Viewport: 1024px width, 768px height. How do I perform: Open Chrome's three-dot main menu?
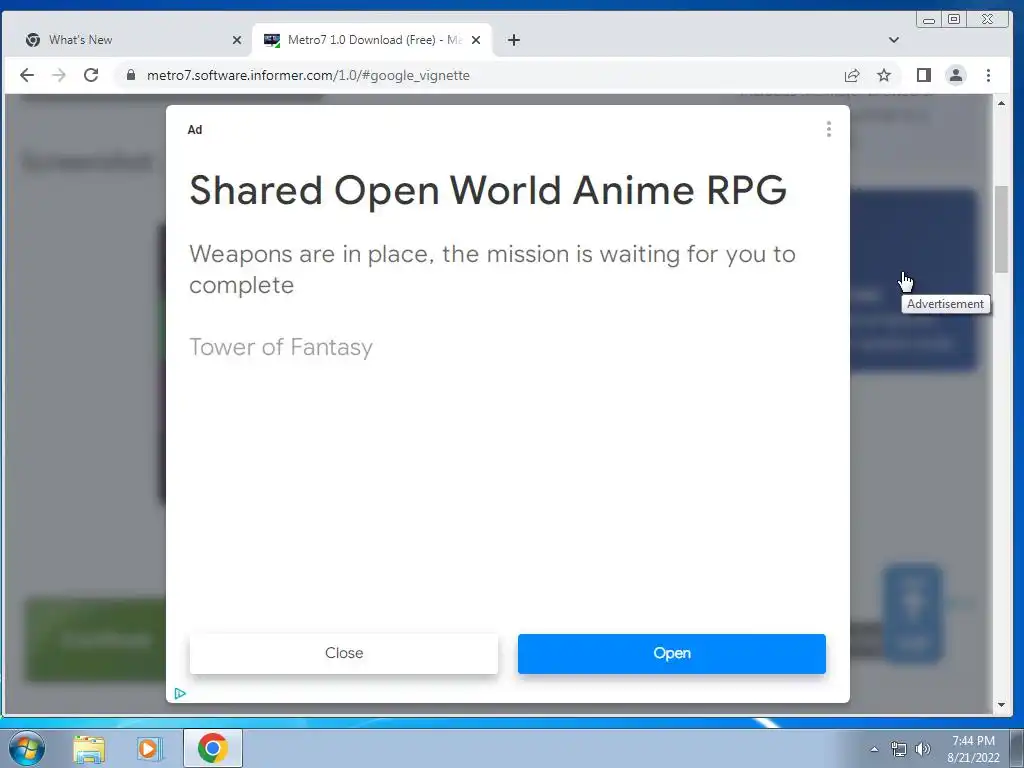988,75
